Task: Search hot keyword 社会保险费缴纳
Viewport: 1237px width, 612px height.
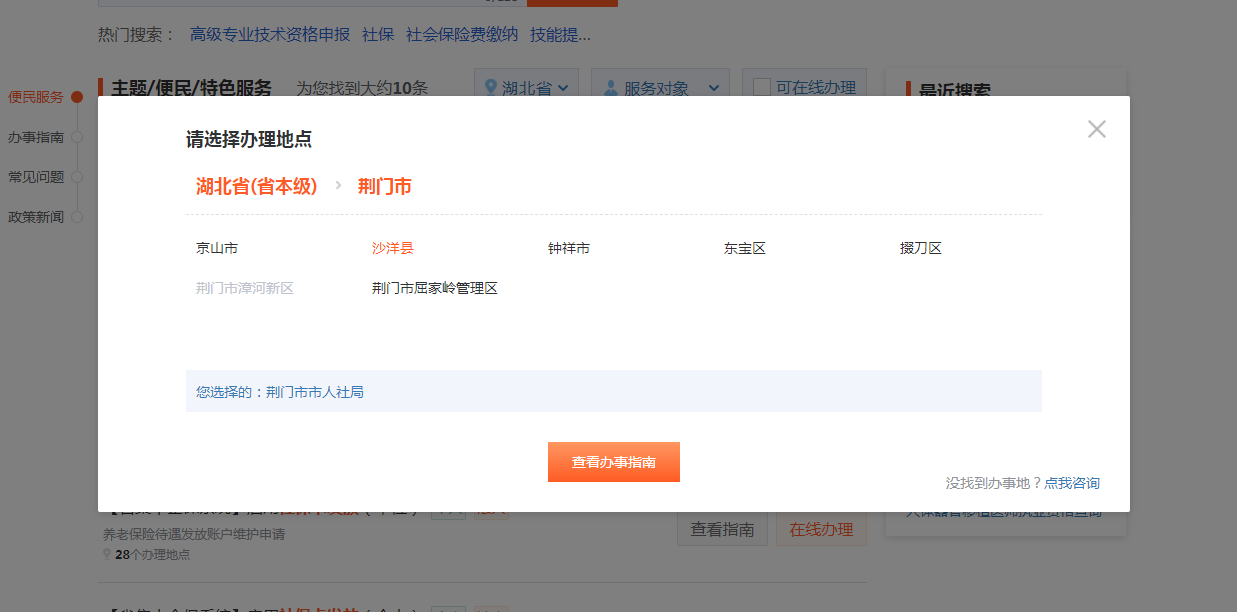Action: tap(461, 34)
